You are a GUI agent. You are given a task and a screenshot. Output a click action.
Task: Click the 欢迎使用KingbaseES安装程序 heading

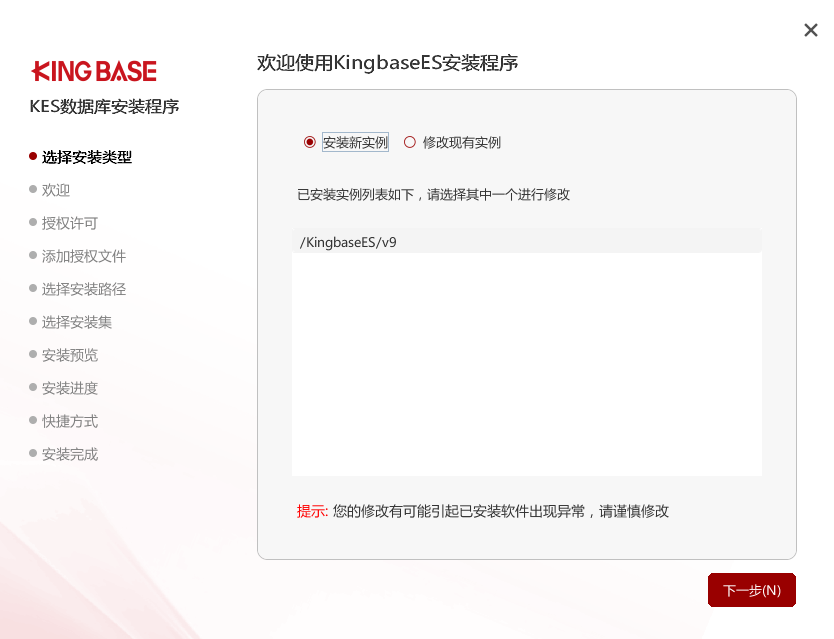pyautogui.click(x=387, y=63)
